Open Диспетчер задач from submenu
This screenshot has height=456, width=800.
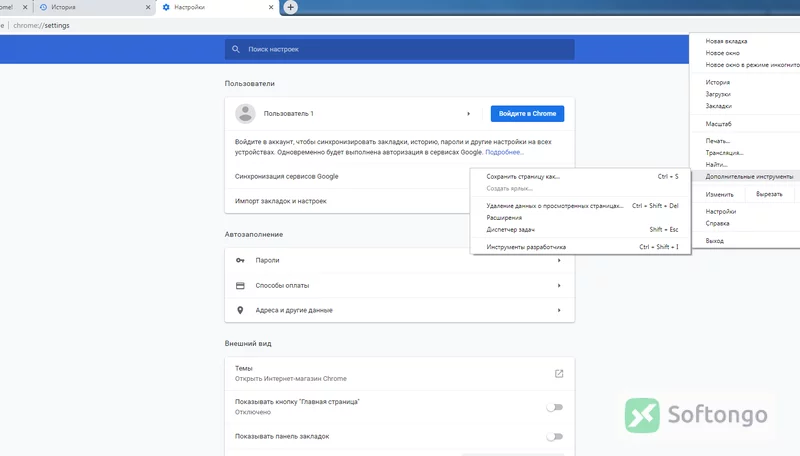pos(581,230)
